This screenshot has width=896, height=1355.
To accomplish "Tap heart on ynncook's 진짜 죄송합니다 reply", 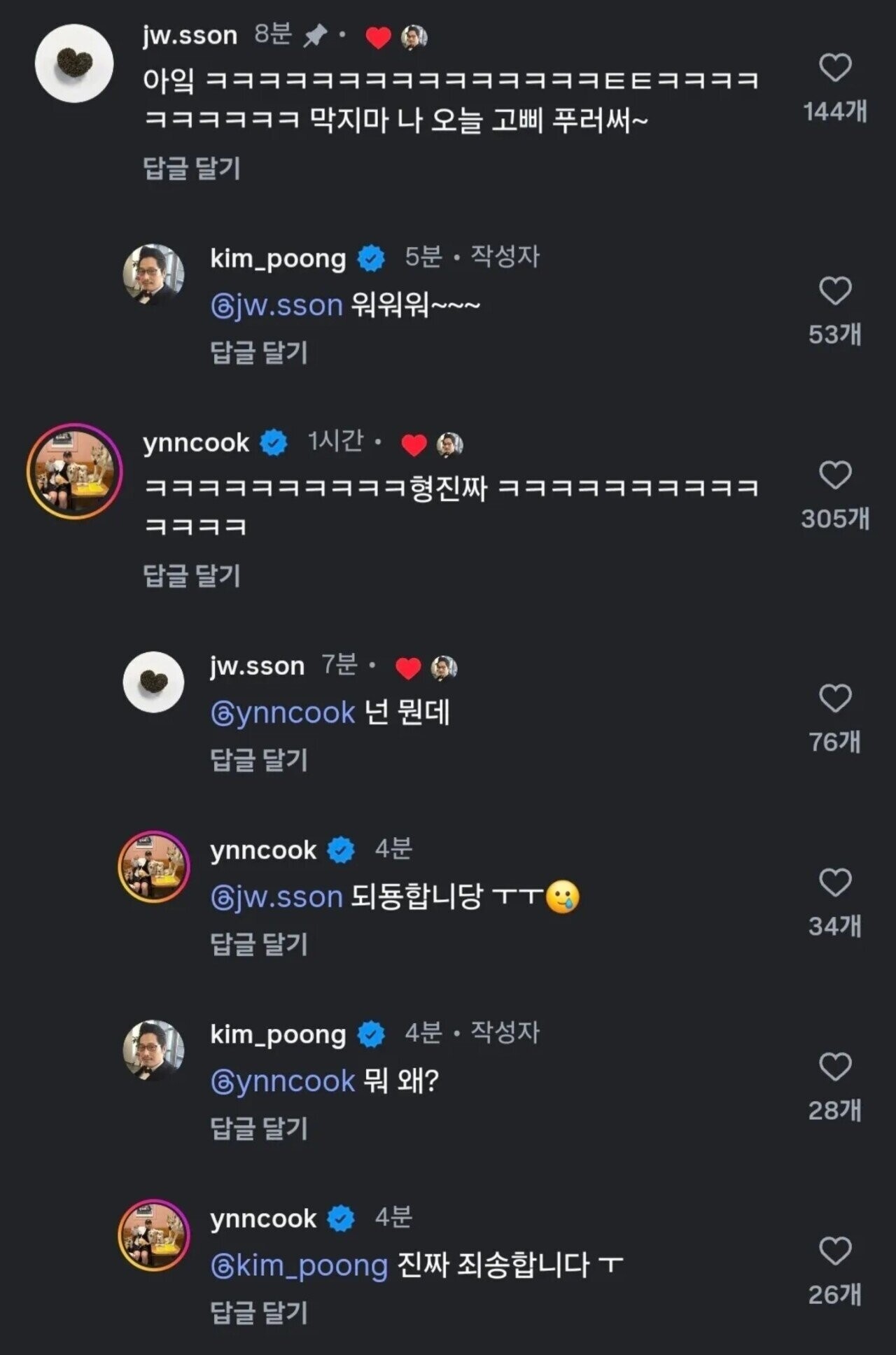I will (834, 1251).
